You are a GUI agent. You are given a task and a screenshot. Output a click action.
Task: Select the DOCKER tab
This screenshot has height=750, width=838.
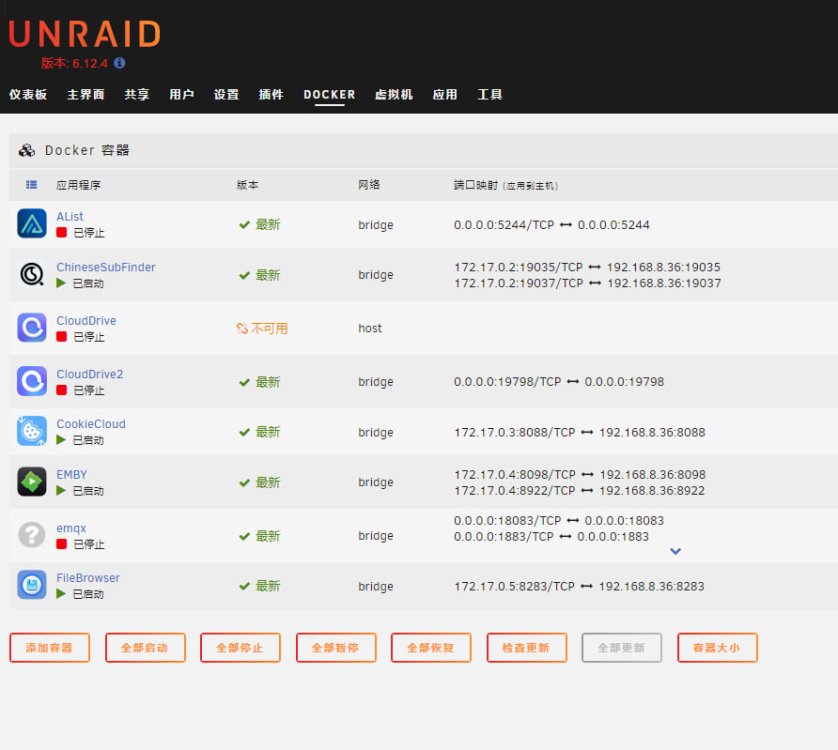329,95
